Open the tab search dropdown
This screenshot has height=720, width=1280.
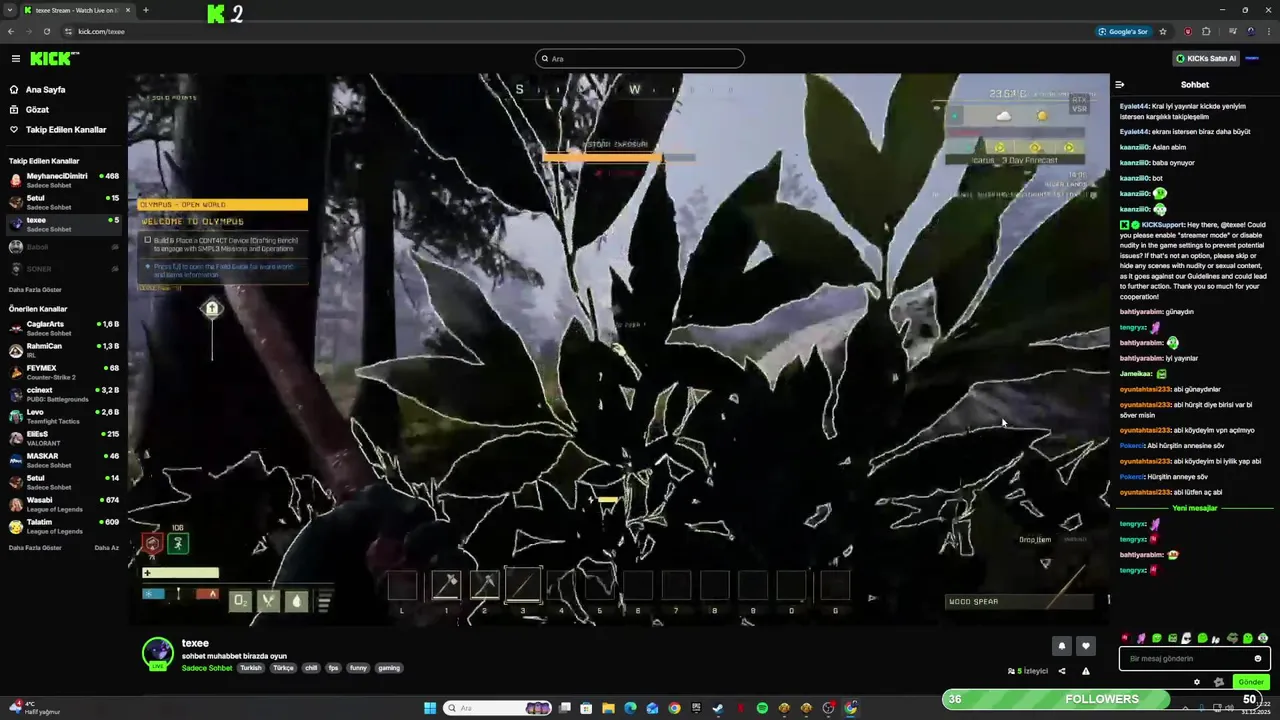(x=10, y=10)
